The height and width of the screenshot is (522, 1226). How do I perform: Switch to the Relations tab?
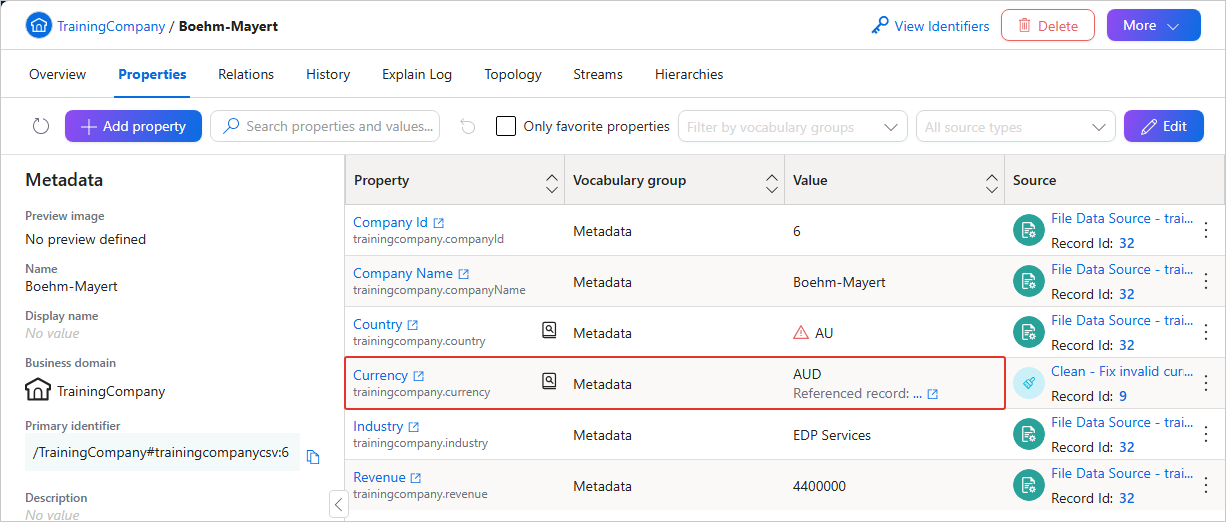coord(246,74)
